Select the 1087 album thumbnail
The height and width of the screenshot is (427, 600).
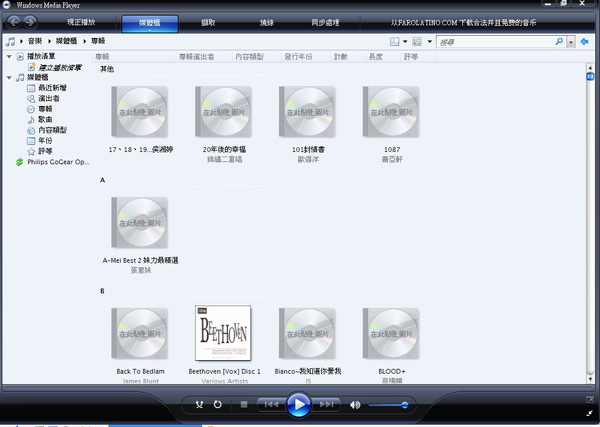[x=391, y=112]
